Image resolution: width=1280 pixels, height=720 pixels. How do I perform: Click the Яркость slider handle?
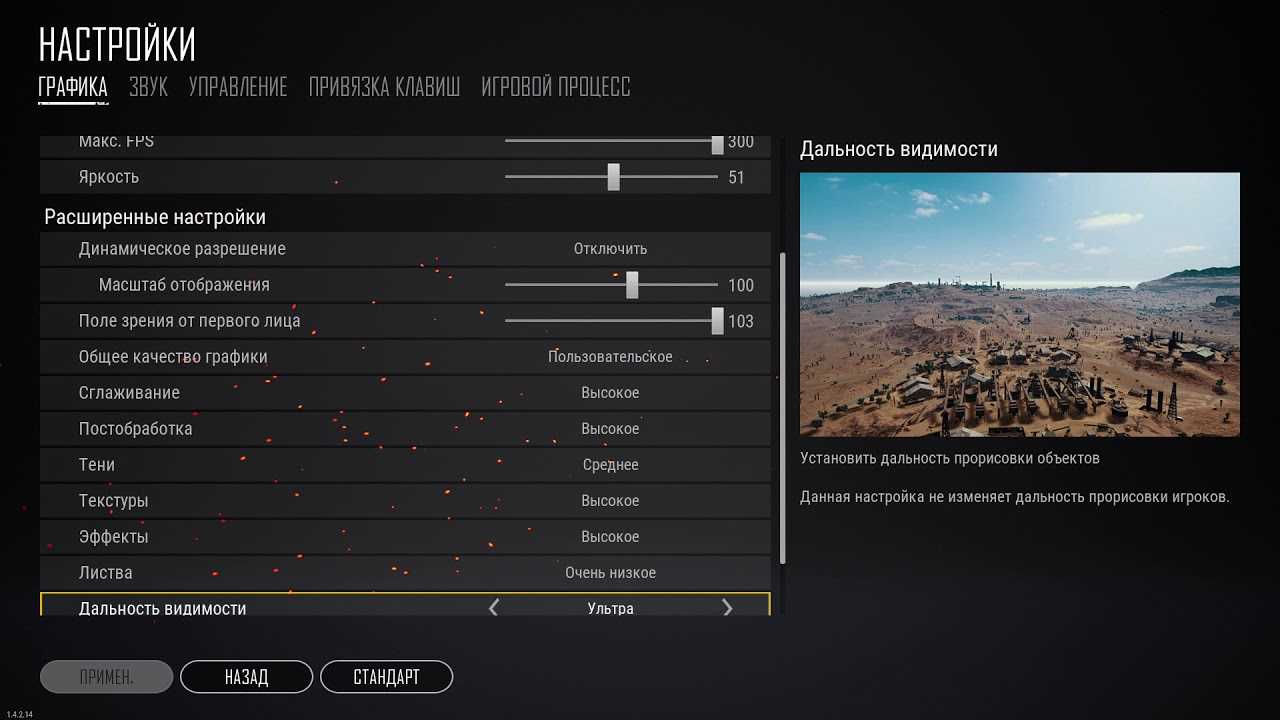[613, 177]
